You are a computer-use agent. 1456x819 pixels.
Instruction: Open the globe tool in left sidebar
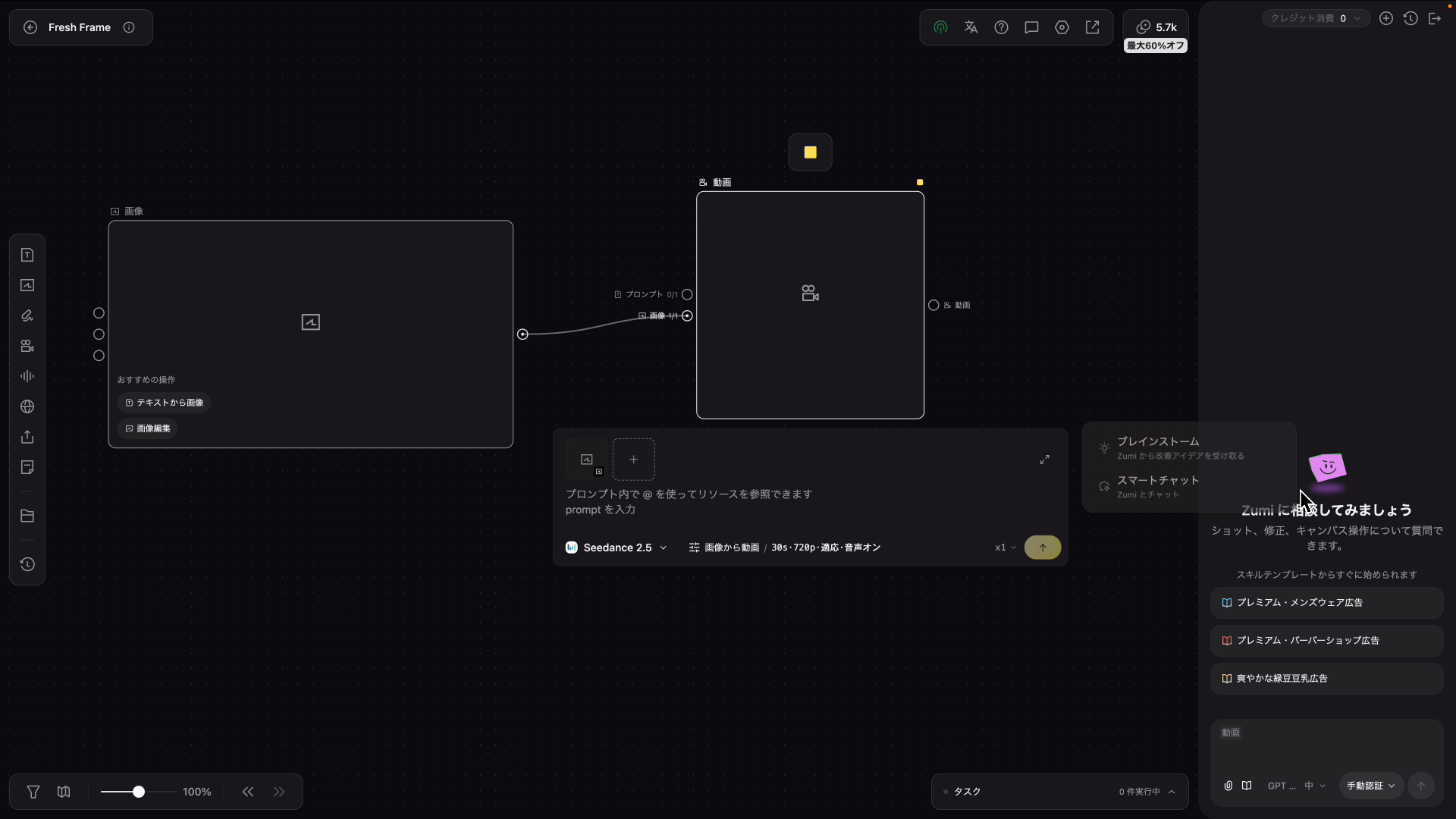(27, 406)
